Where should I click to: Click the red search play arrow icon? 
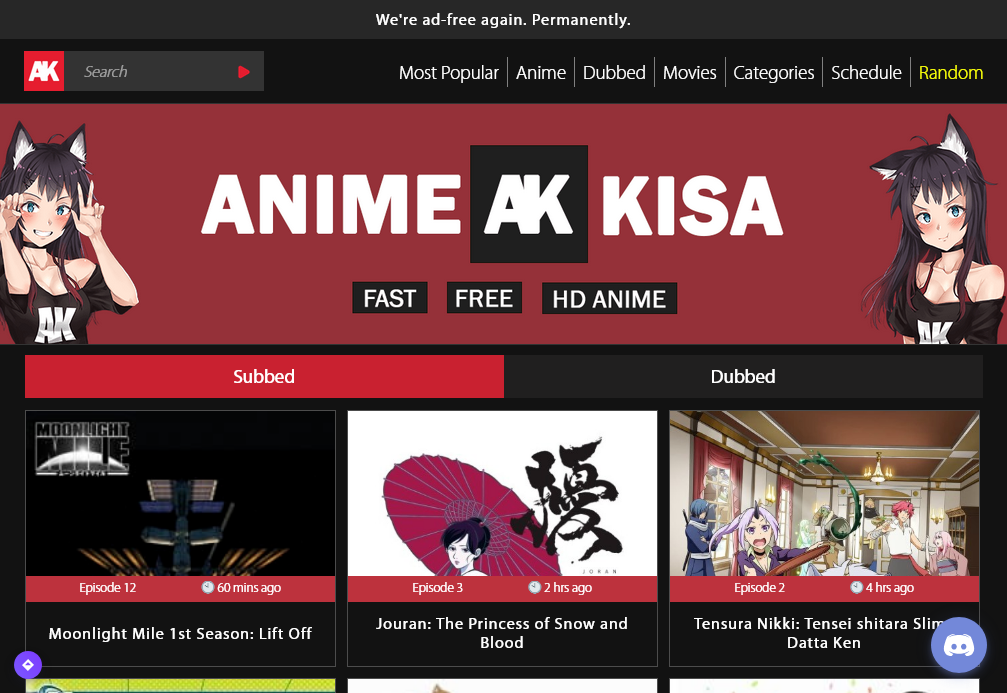(244, 72)
